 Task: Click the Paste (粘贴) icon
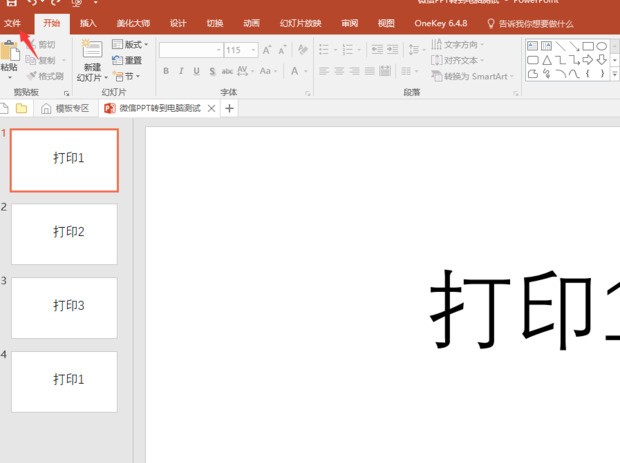pyautogui.click(x=9, y=54)
